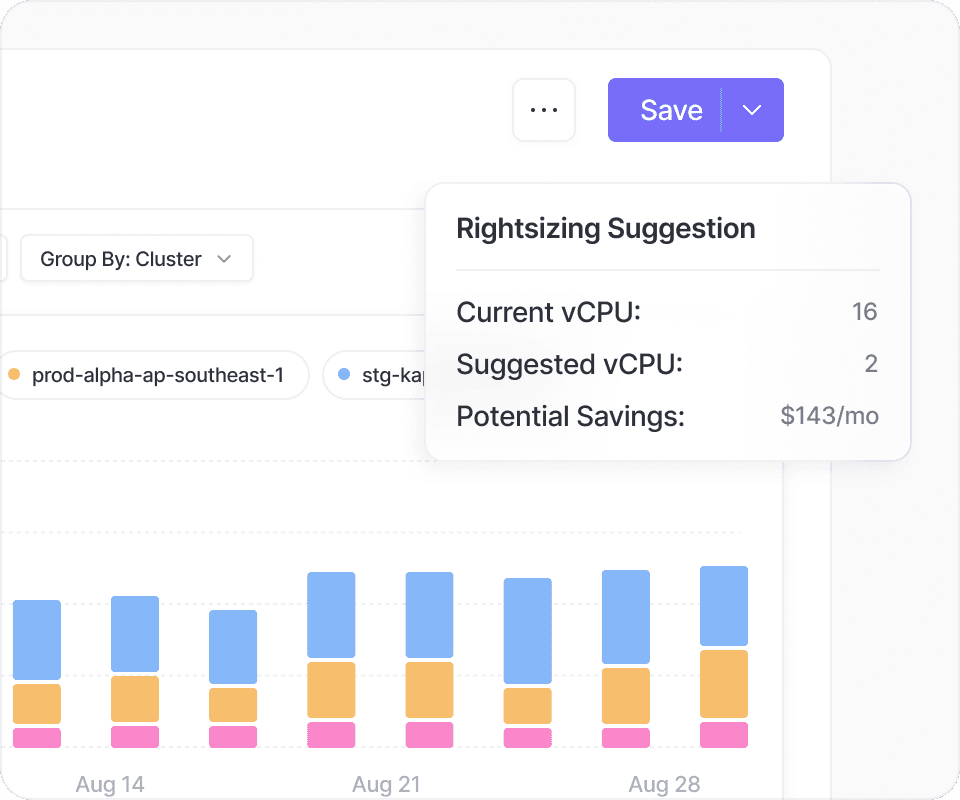Click the orange bar segment above Aug 21
Viewport: 960px width, 800px height.
(429, 690)
